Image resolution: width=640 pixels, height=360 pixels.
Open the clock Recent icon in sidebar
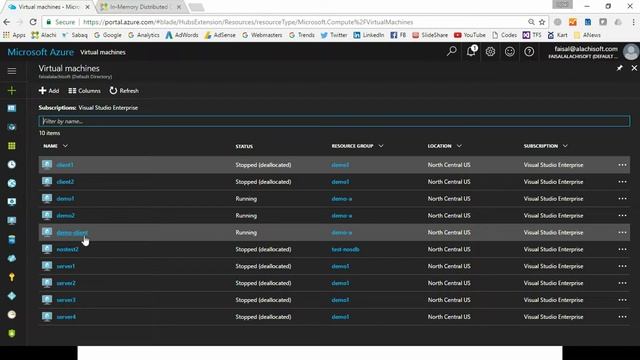(x=12, y=164)
